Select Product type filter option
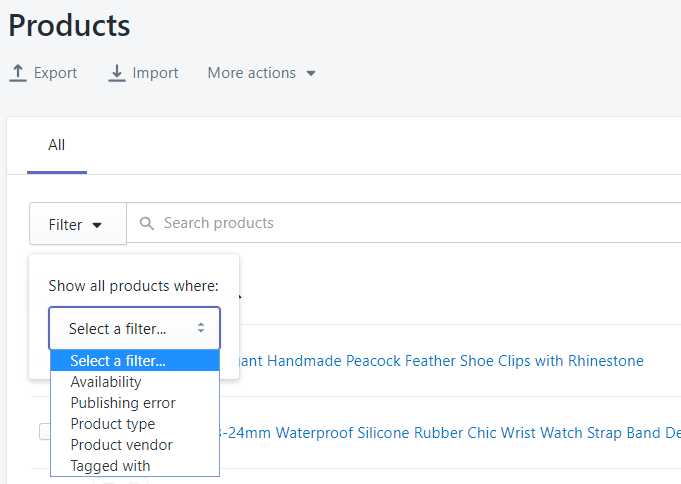 (x=113, y=424)
